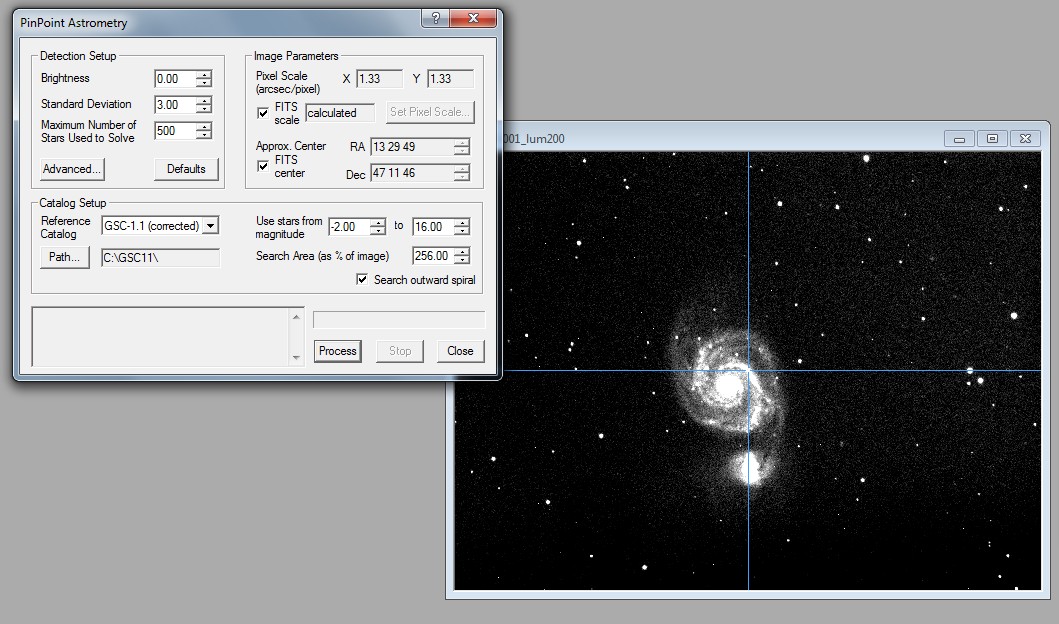The image size is (1059, 624).
Task: Uncheck the FITS center checkbox
Action: tap(264, 166)
